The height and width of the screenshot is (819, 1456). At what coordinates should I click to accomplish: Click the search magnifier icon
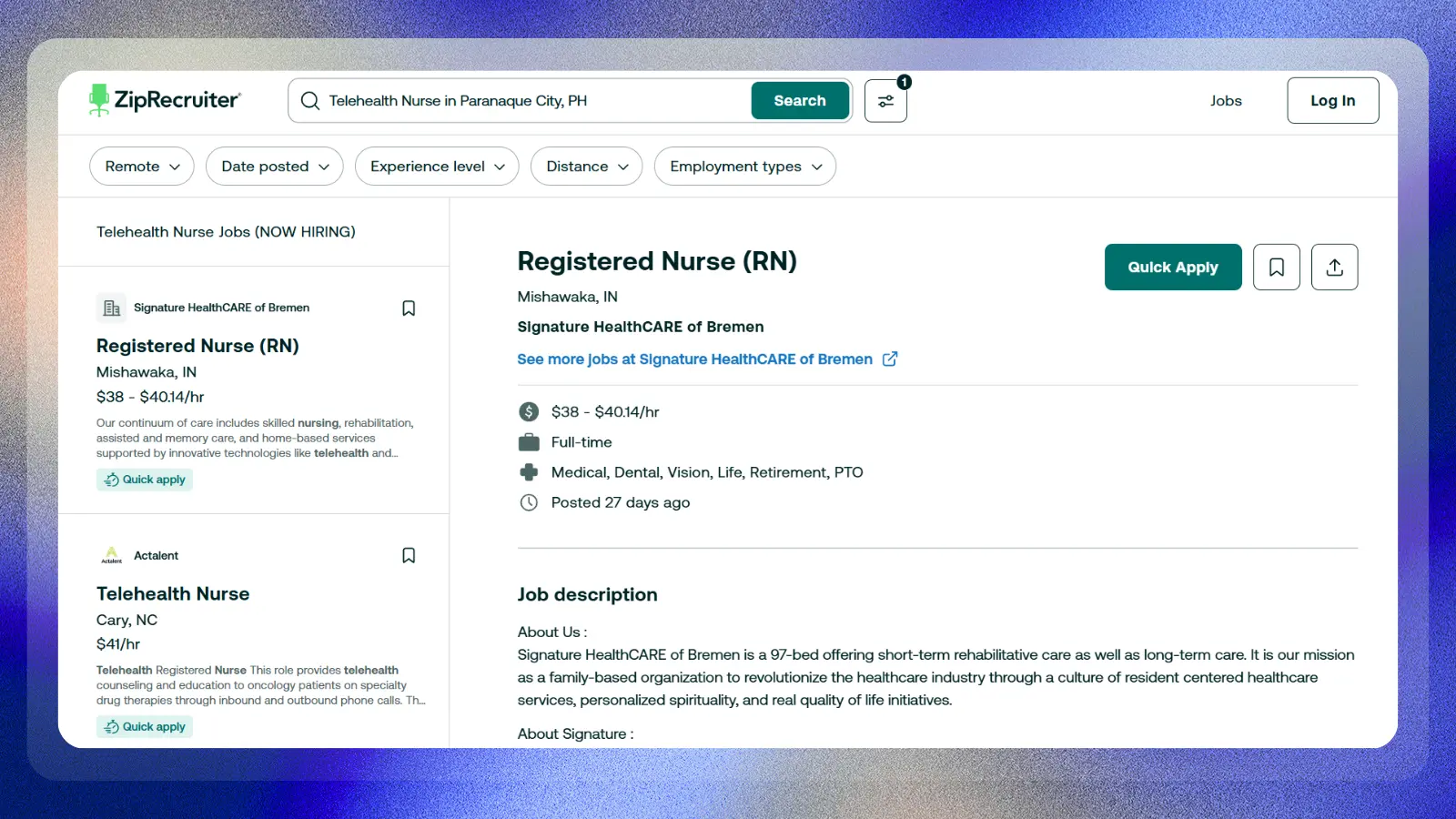[x=310, y=101]
